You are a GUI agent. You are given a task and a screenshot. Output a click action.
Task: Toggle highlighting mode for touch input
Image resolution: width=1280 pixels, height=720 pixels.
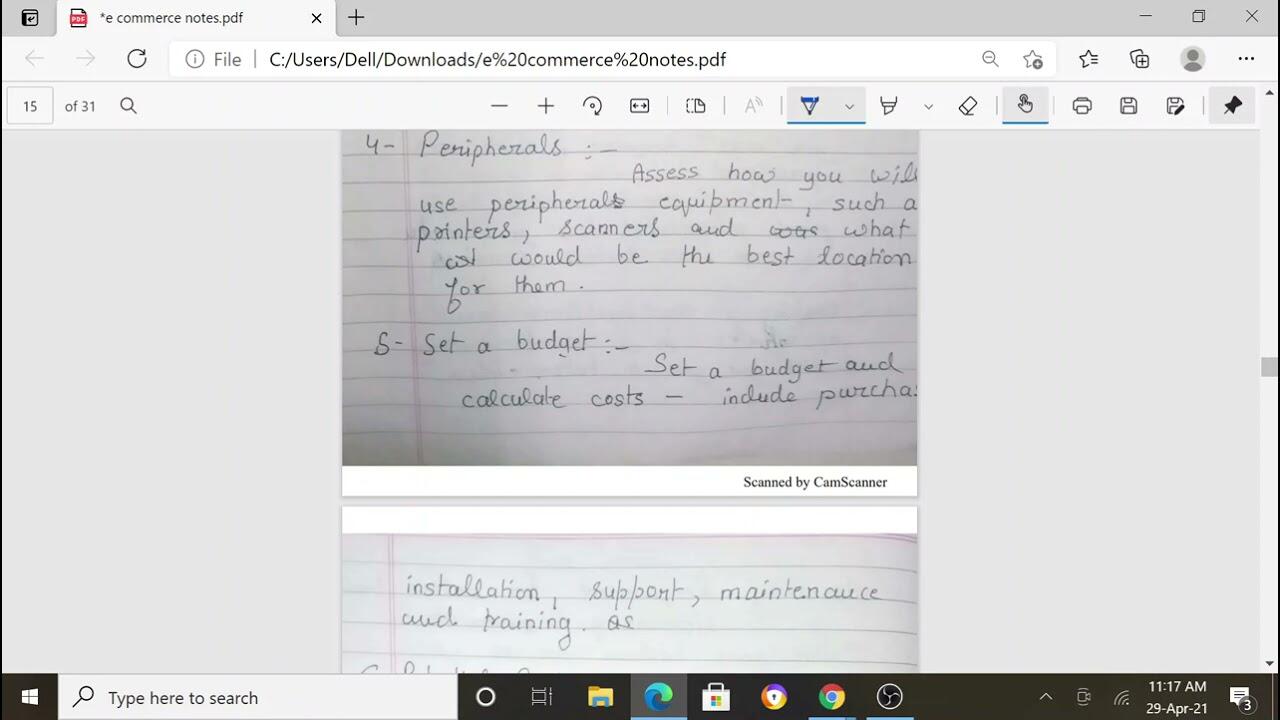coord(1025,105)
